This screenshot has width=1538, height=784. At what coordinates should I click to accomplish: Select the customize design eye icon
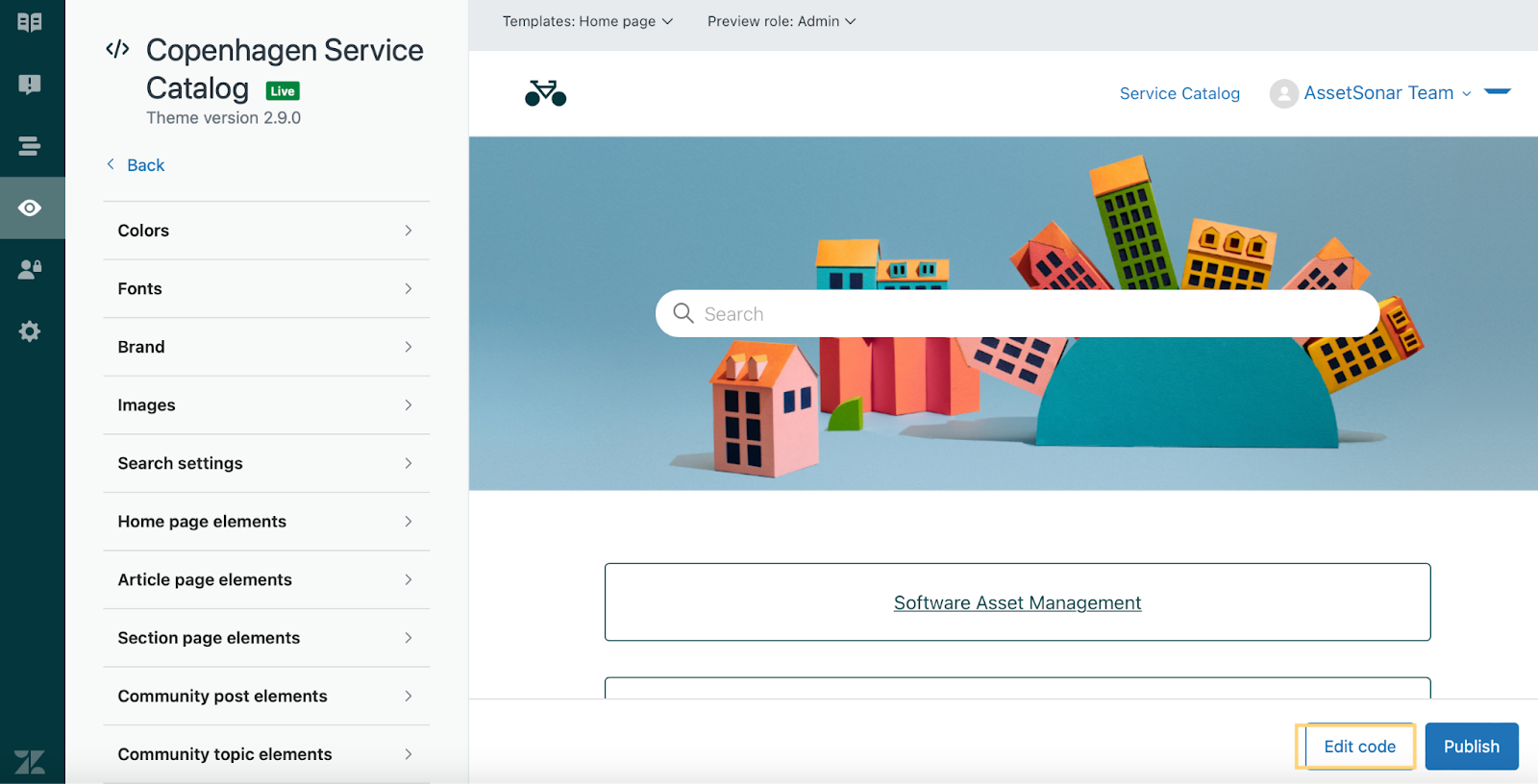pyautogui.click(x=30, y=208)
